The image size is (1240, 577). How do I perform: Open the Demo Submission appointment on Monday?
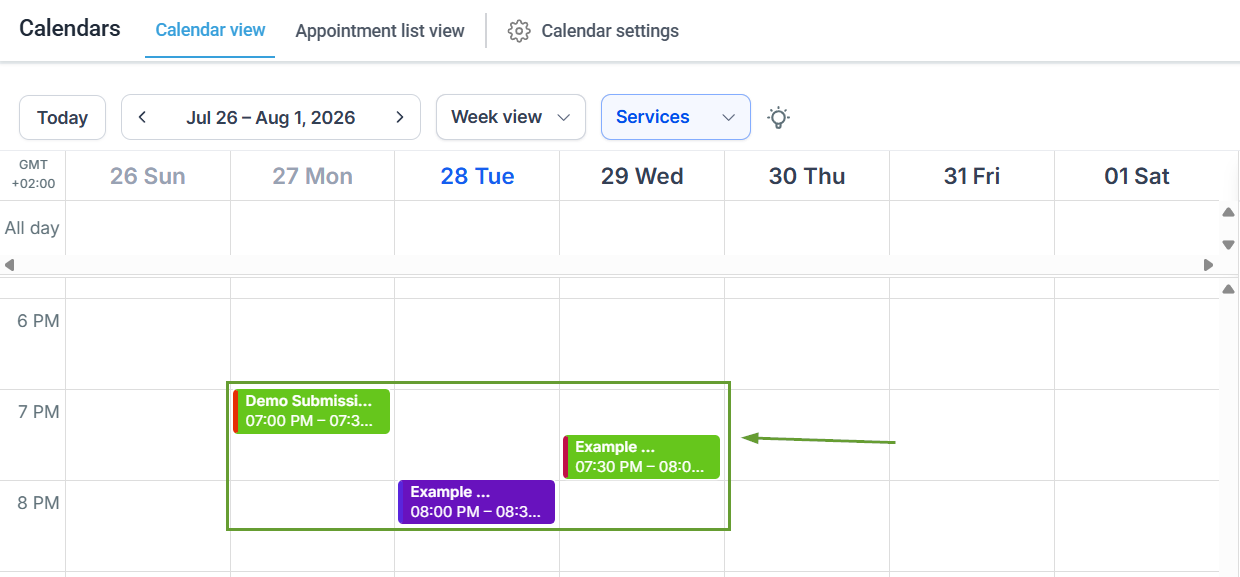coord(311,411)
